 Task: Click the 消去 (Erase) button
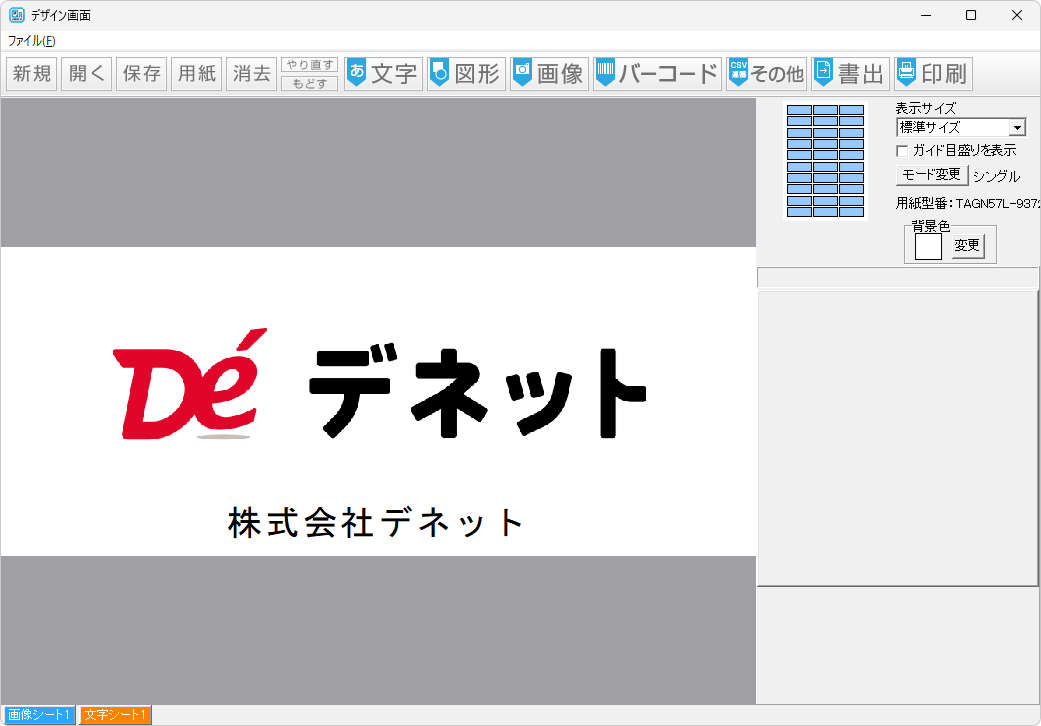coord(252,73)
